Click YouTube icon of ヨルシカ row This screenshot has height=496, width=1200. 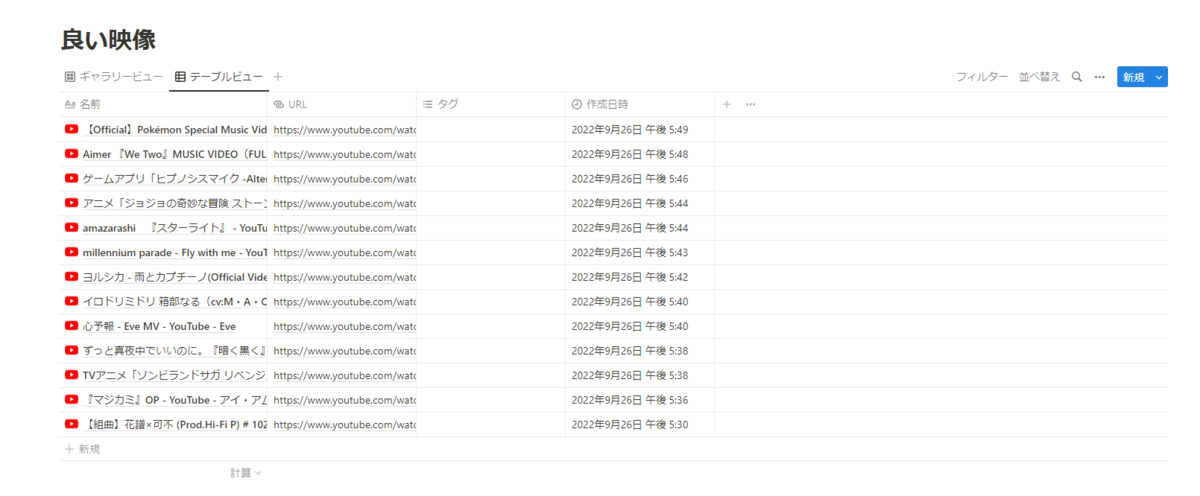click(71, 277)
